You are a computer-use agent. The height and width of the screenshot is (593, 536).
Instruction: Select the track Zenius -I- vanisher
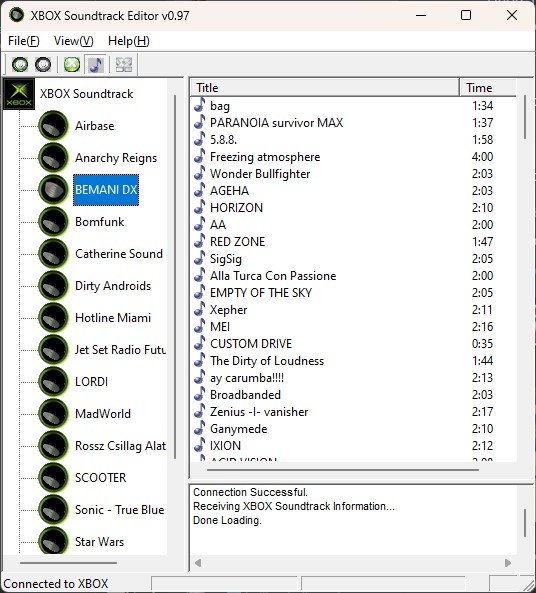point(259,412)
